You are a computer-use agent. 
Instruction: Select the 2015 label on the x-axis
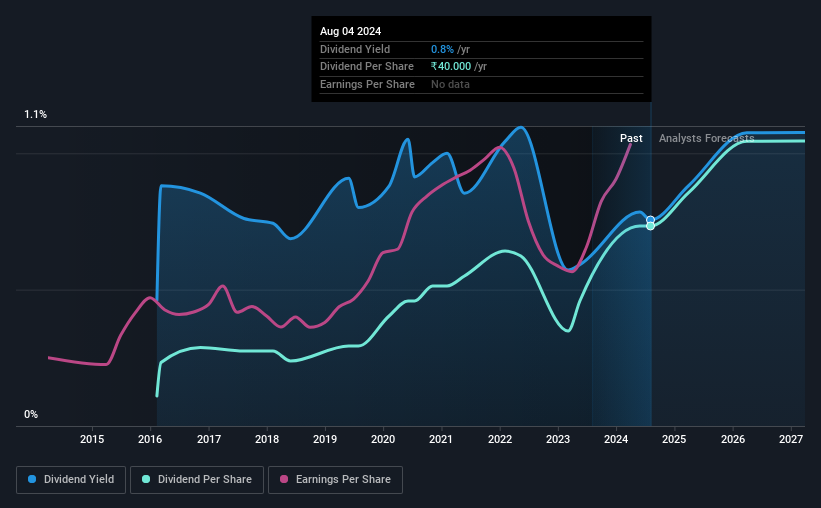(x=92, y=439)
